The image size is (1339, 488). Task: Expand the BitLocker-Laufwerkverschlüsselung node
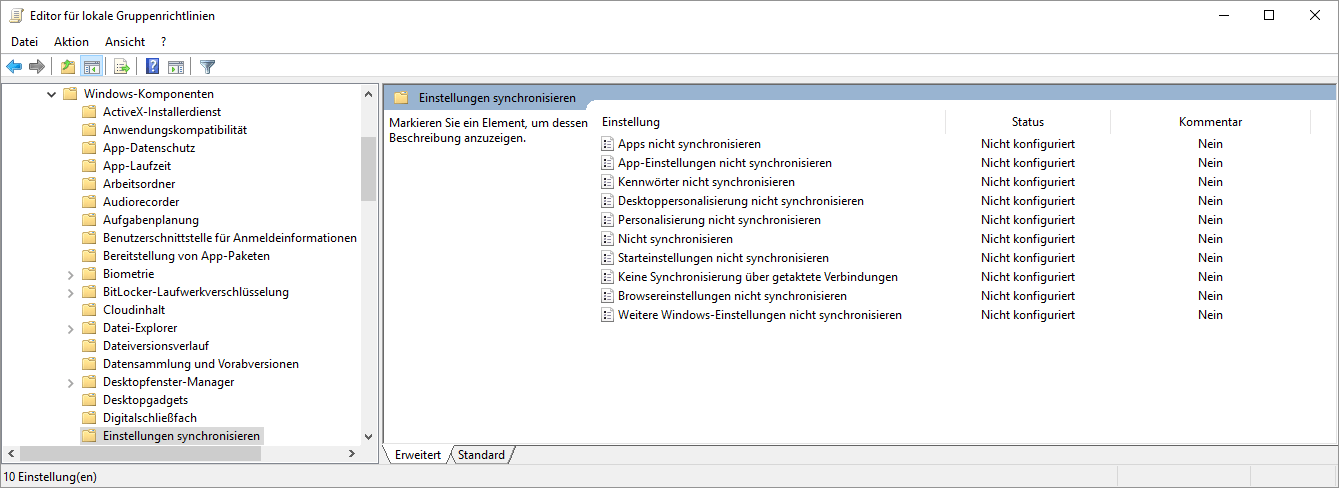pos(70,292)
